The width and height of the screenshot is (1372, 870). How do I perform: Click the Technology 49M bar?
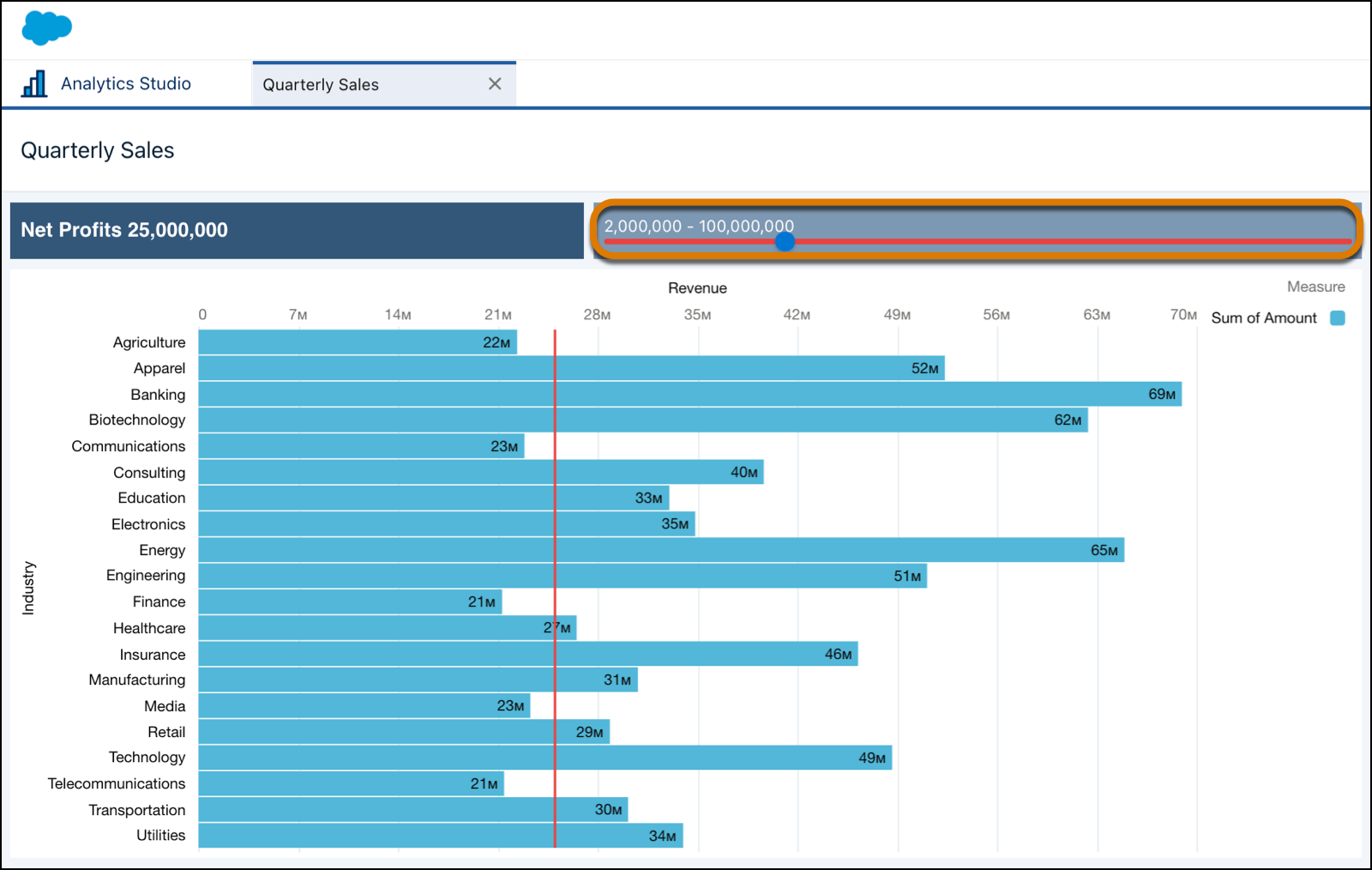545,758
